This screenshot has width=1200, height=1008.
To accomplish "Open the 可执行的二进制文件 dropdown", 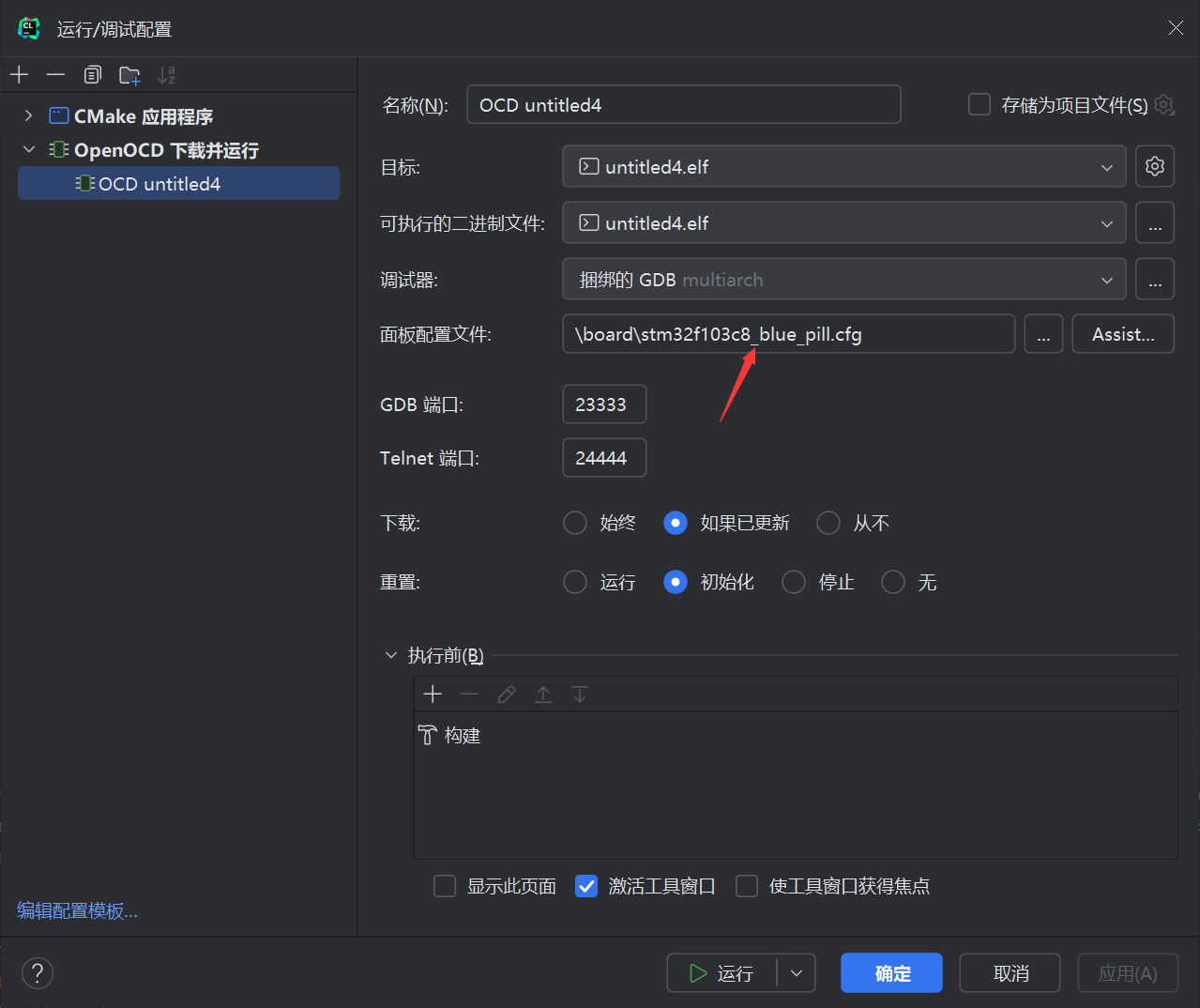I will [844, 223].
